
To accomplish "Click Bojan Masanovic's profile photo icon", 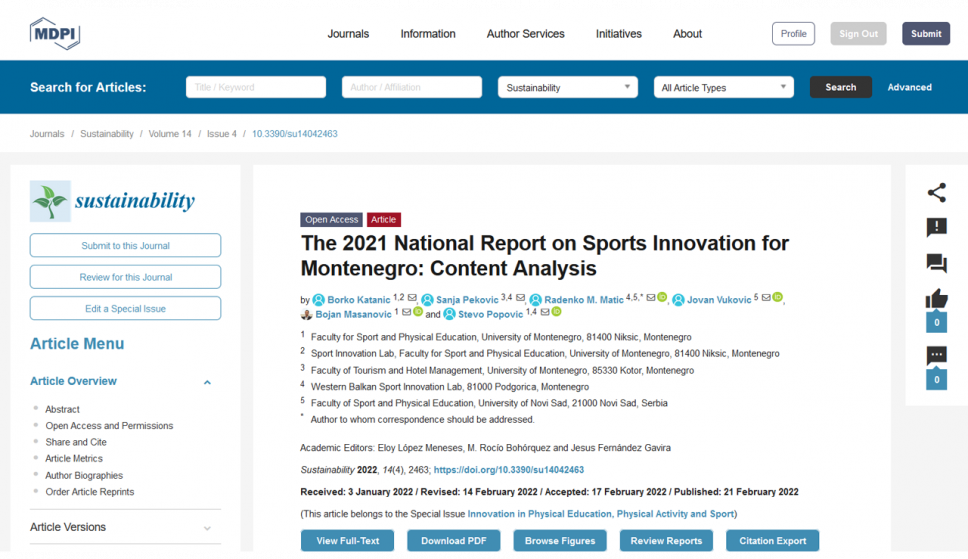I will [306, 314].
